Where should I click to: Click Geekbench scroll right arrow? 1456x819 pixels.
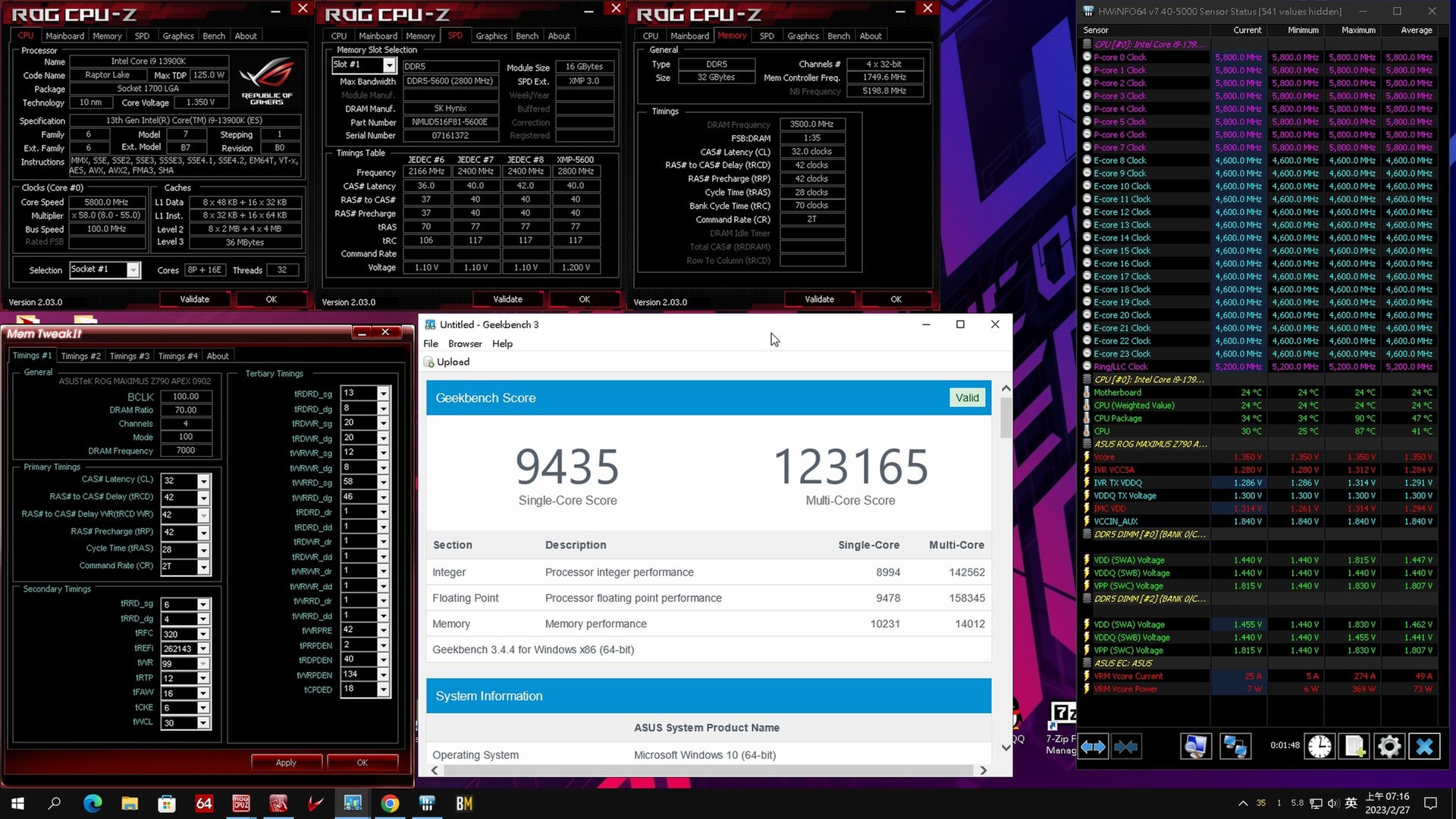pyautogui.click(x=984, y=770)
